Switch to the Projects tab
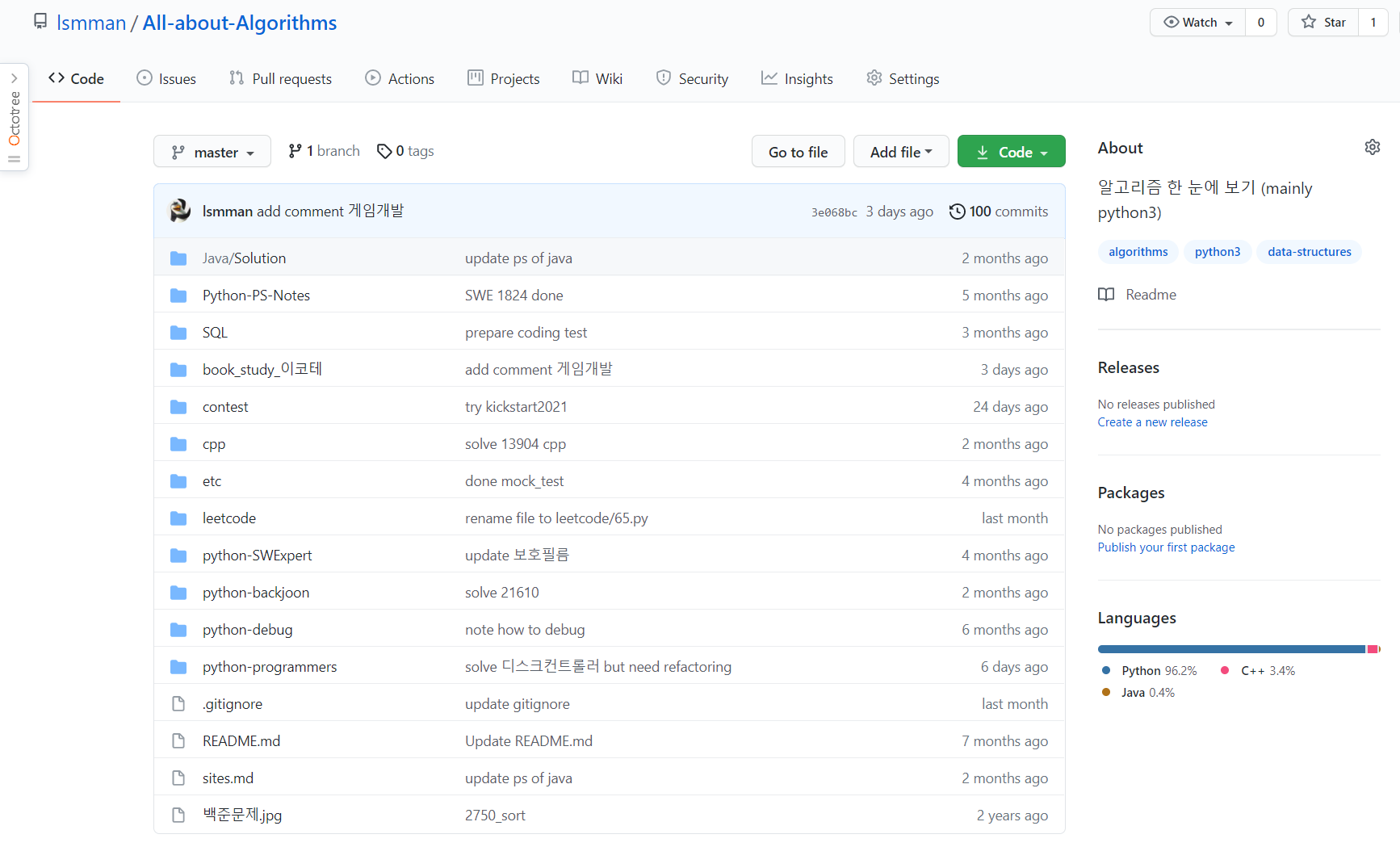 click(504, 78)
